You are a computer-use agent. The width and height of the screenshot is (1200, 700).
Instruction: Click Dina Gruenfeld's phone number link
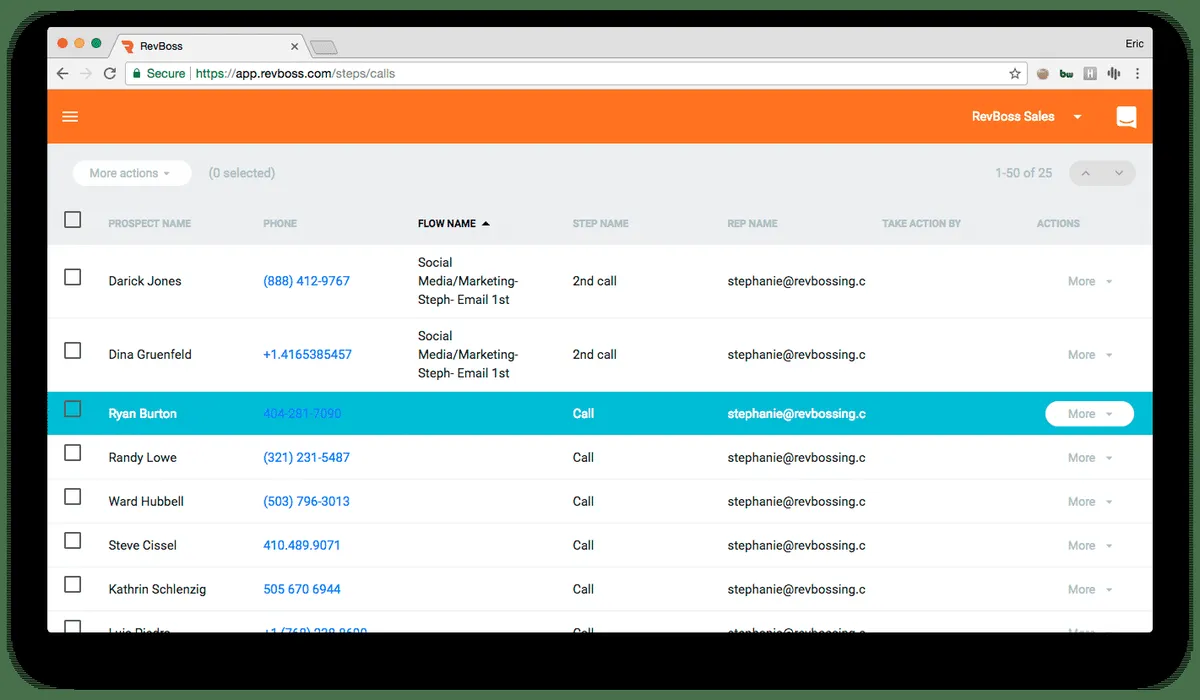click(307, 355)
